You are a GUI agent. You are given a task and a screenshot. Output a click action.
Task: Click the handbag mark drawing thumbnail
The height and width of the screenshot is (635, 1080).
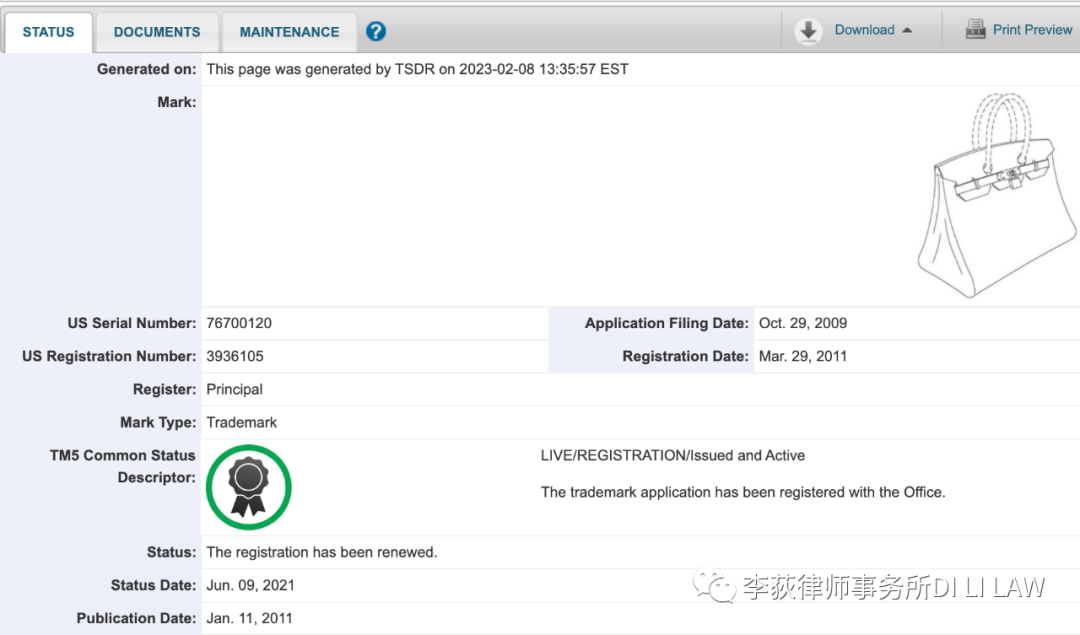point(997,196)
